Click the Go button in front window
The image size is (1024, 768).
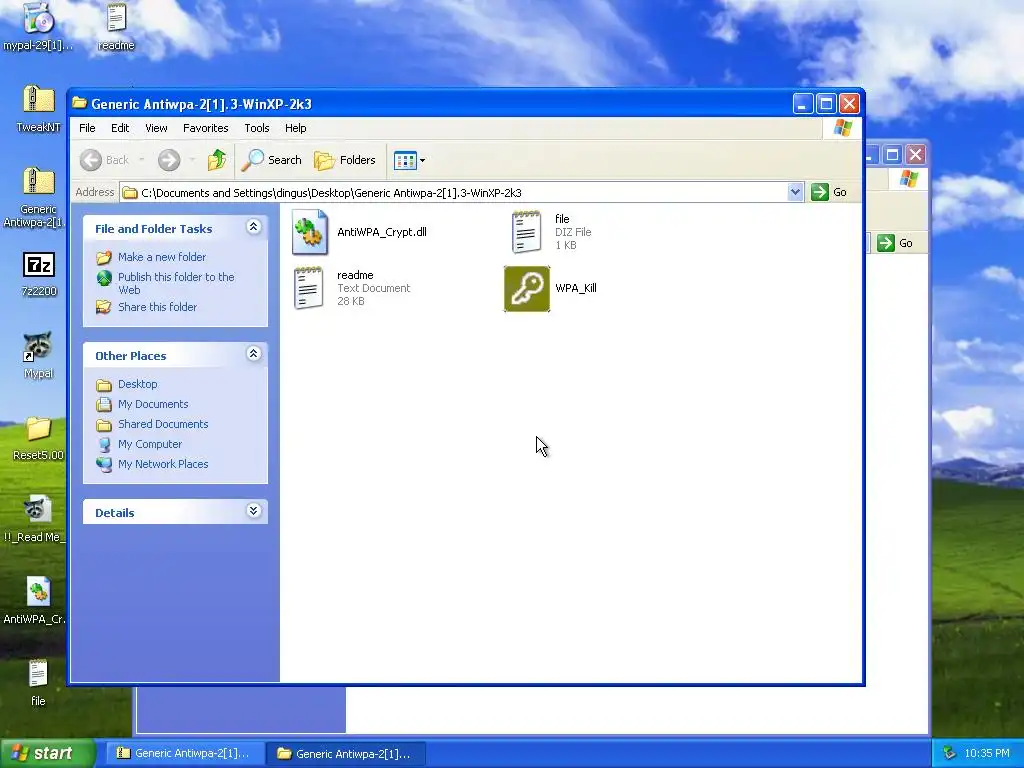[x=829, y=192]
